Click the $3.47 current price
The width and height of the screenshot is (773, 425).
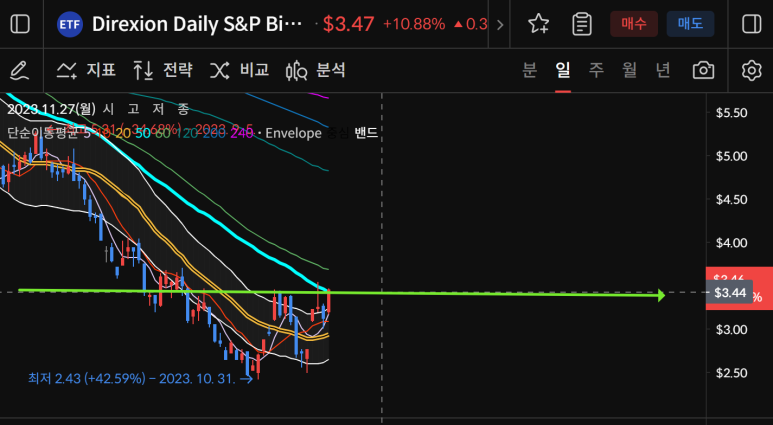349,24
